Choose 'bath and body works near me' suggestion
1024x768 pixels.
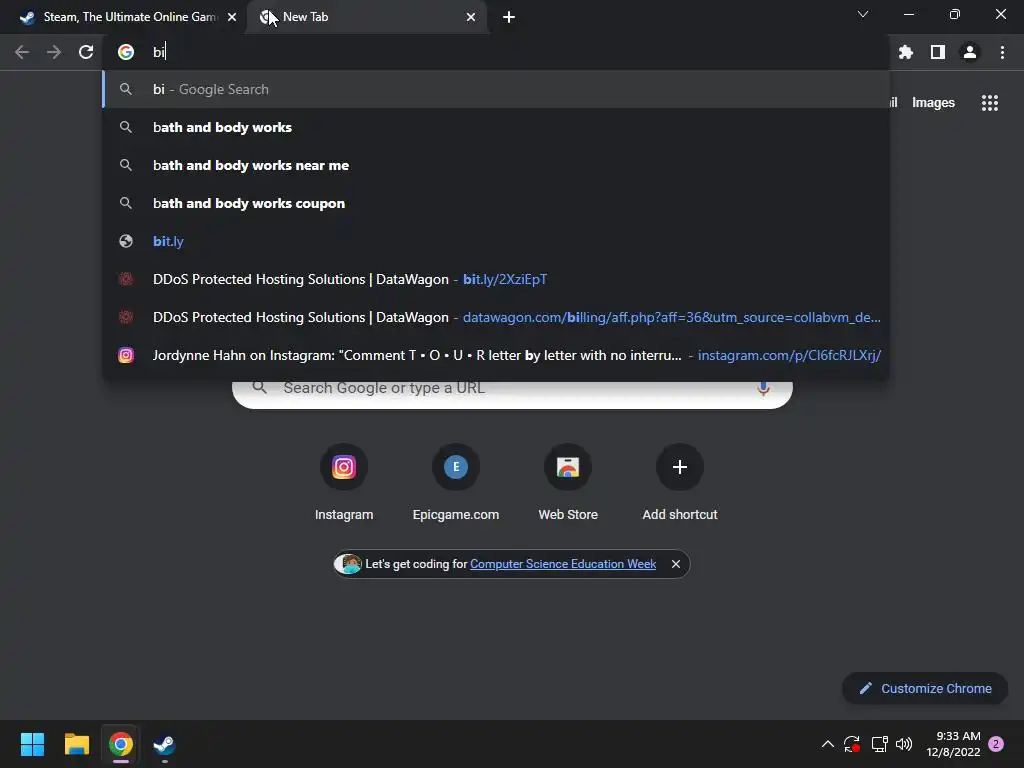(496, 165)
